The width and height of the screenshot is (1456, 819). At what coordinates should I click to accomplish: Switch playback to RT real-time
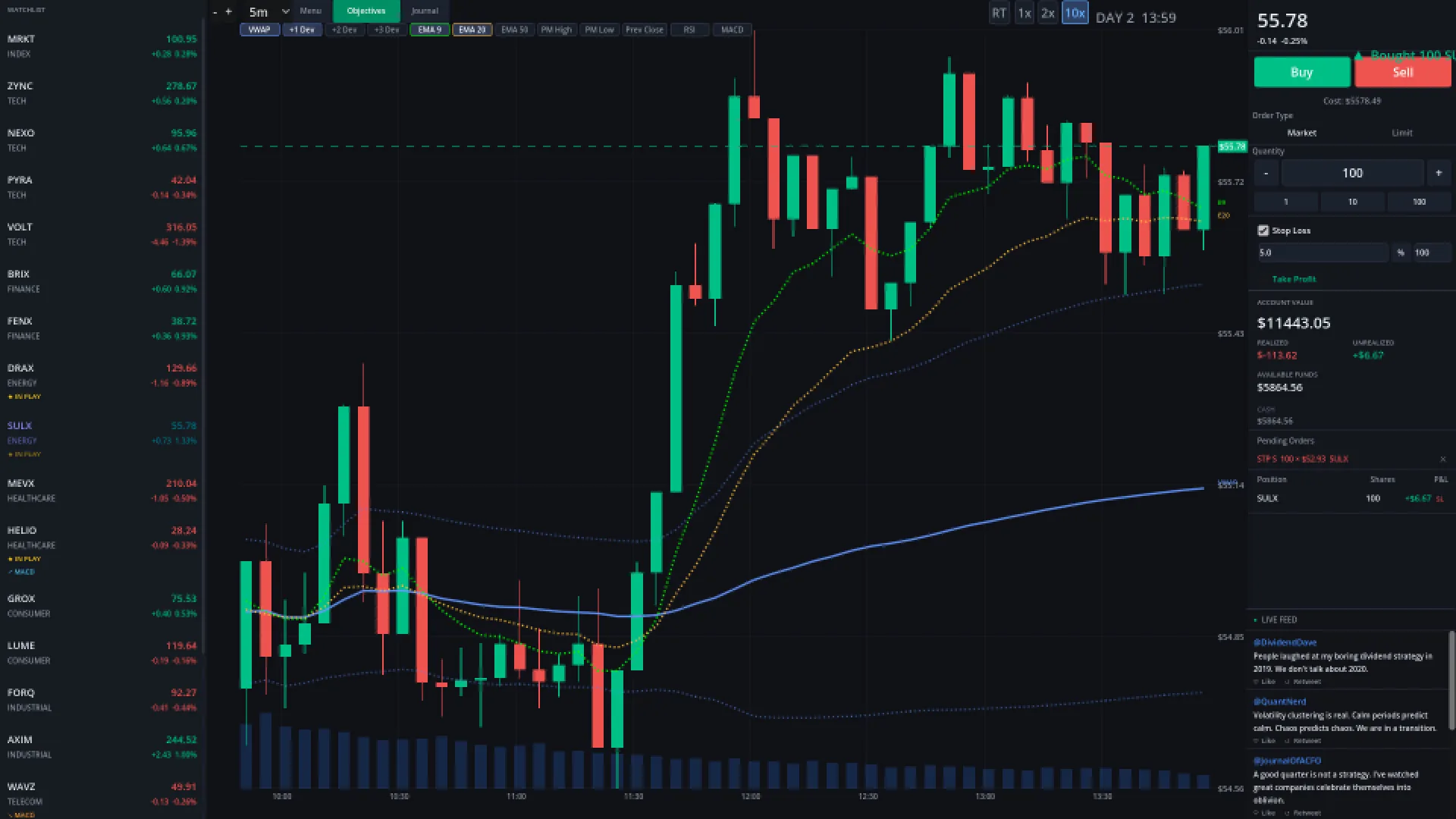pos(999,13)
